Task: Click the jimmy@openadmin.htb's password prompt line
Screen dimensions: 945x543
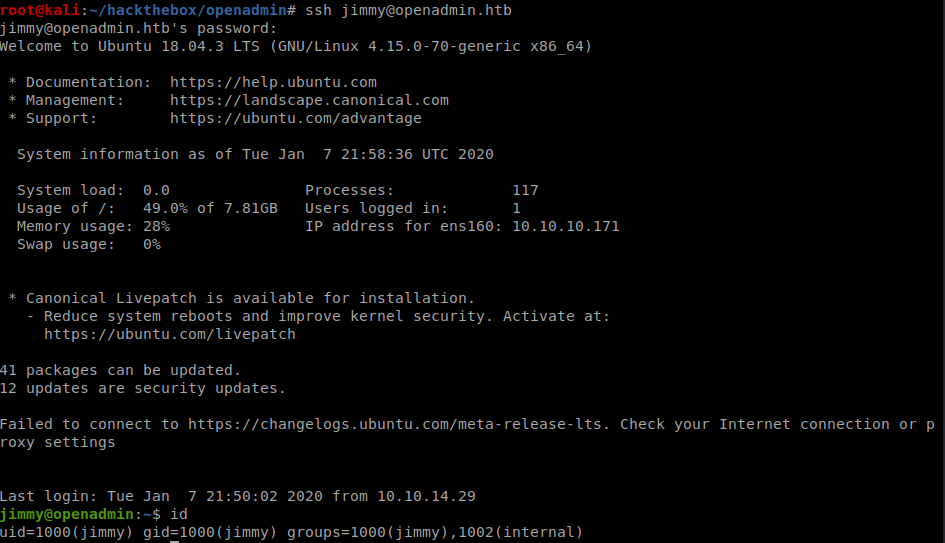Action: [x=139, y=28]
